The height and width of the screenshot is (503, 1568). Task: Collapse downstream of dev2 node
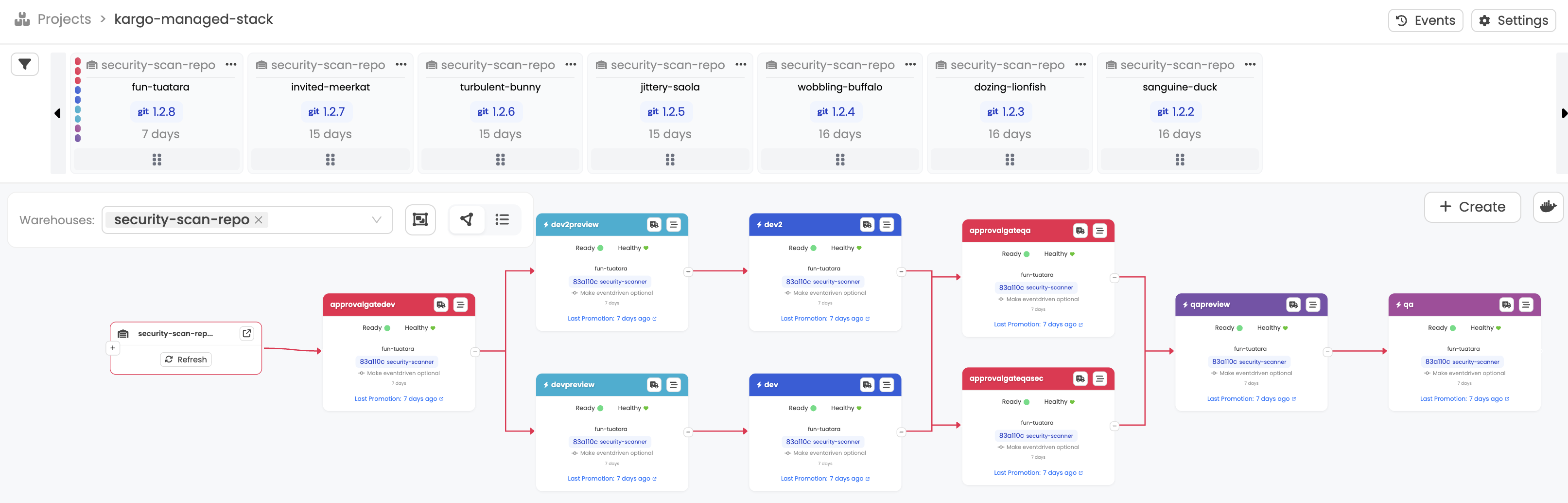902,272
